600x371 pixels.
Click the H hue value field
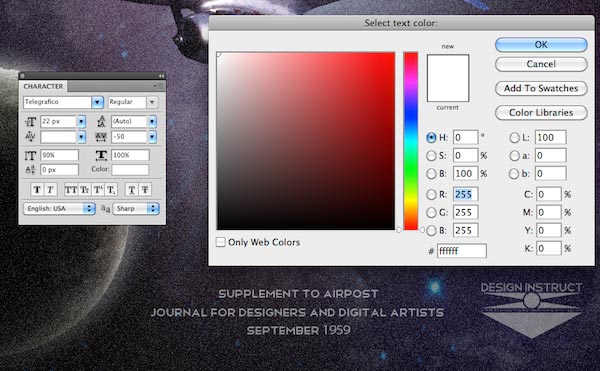pos(466,137)
